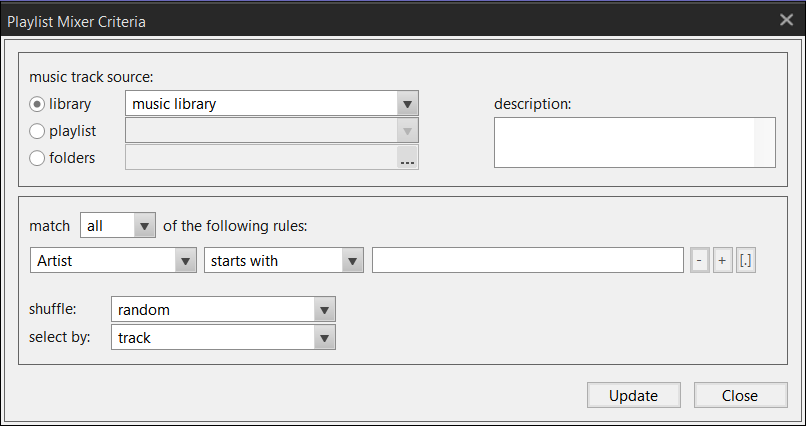The height and width of the screenshot is (426, 806).
Task: Click the group rules bracket button
Action: pos(745,261)
